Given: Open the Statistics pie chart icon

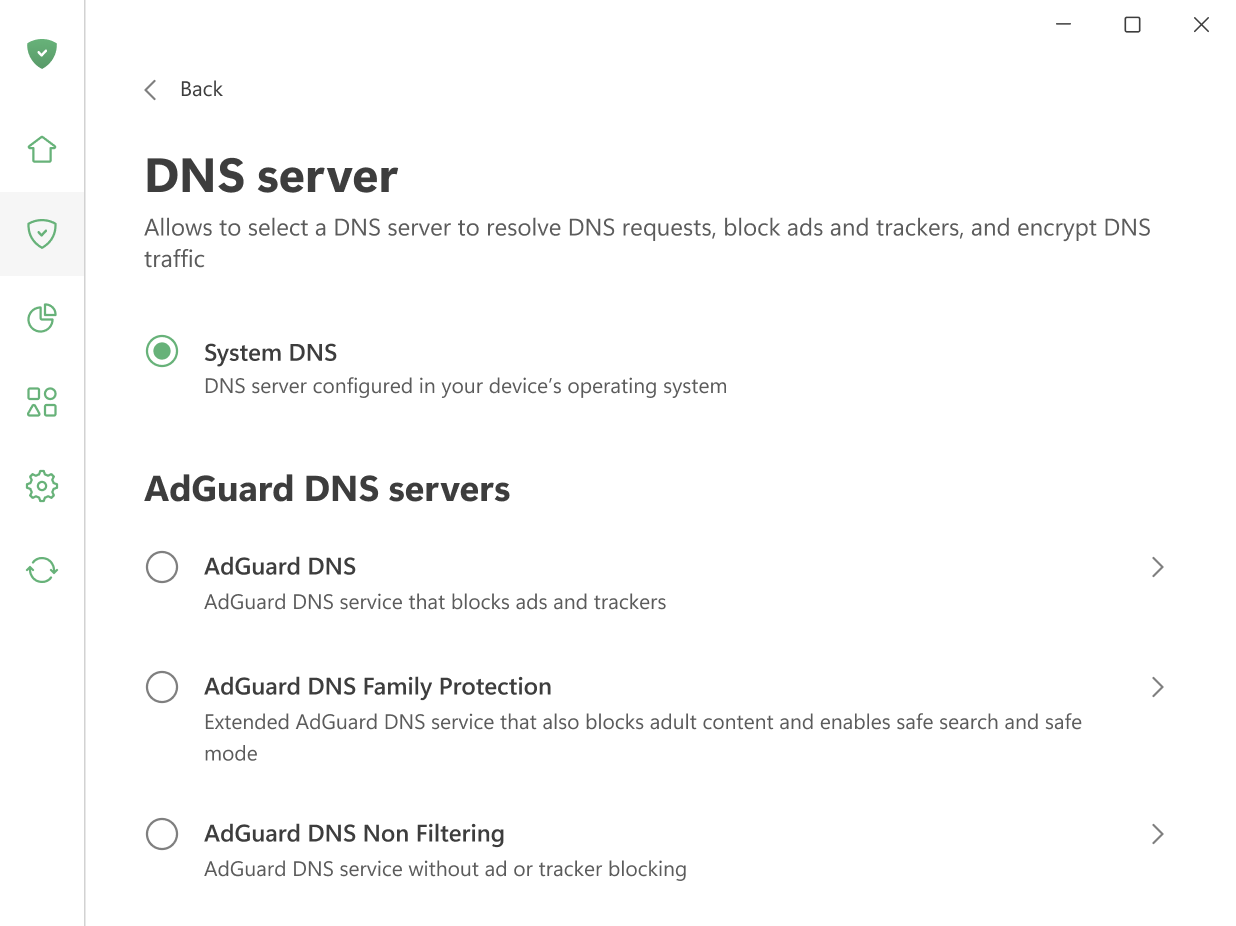Looking at the screenshot, I should [41, 318].
